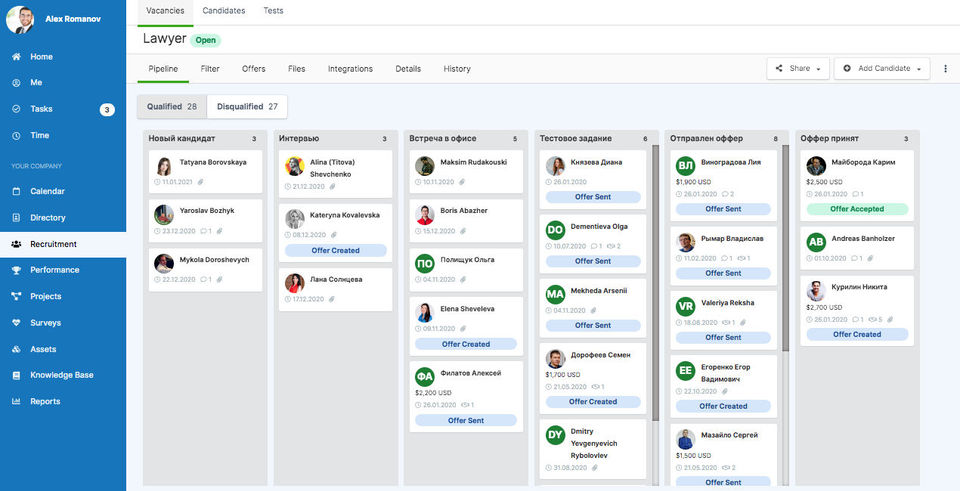Click the DO avatar of Dementieva Olga
Viewport: 960px width, 491px height.
click(x=555, y=230)
